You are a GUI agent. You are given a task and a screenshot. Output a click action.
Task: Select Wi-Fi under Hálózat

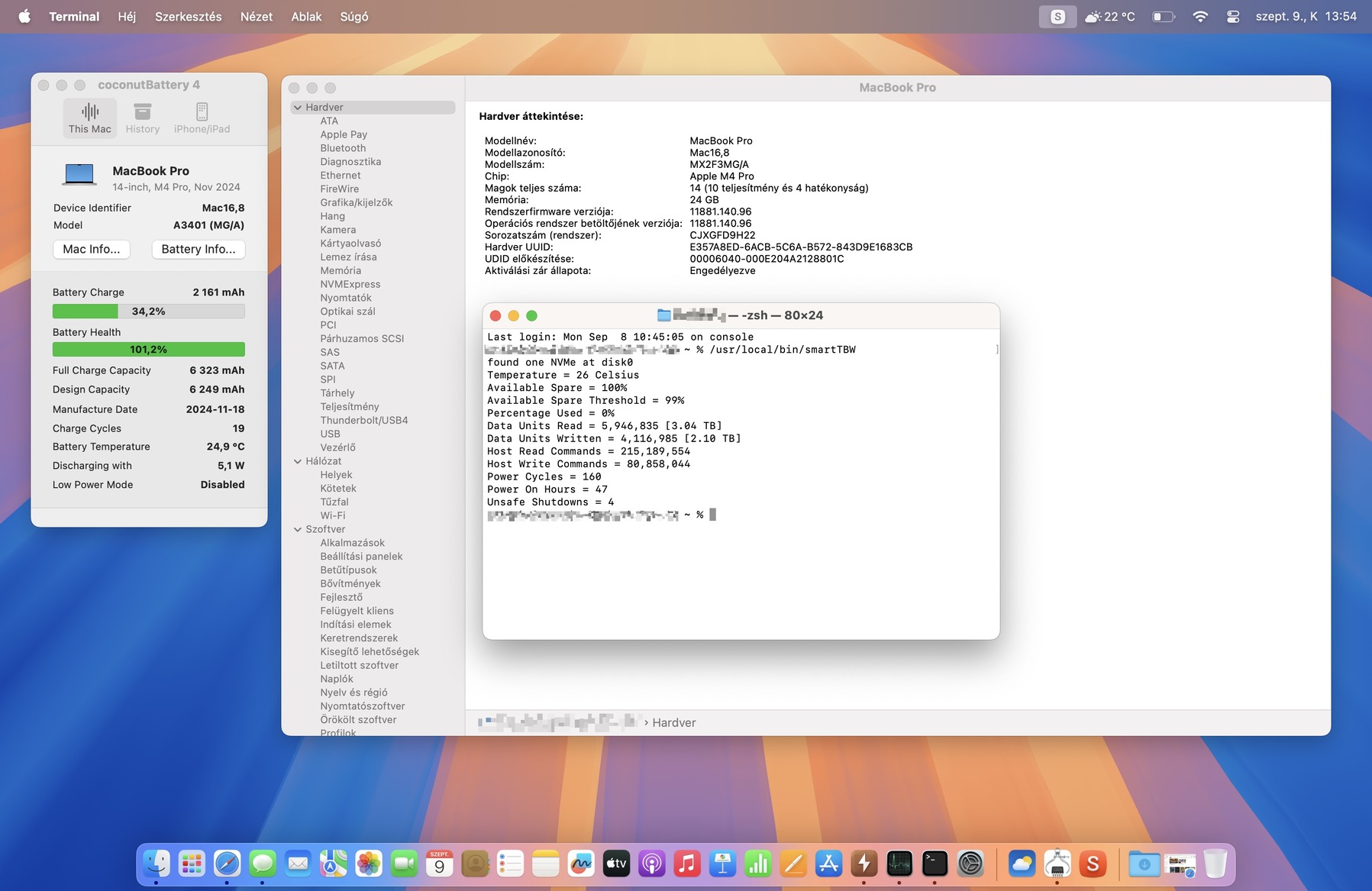click(333, 515)
